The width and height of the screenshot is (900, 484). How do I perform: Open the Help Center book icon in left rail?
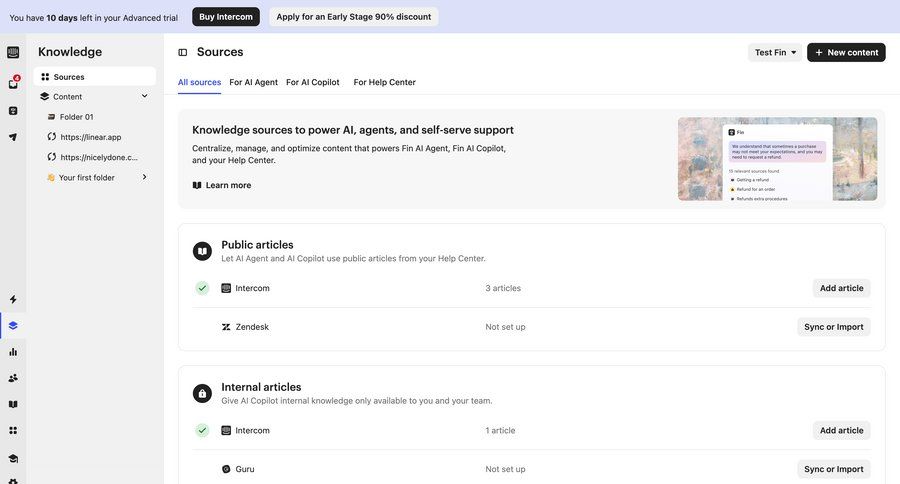pyautogui.click(x=13, y=404)
